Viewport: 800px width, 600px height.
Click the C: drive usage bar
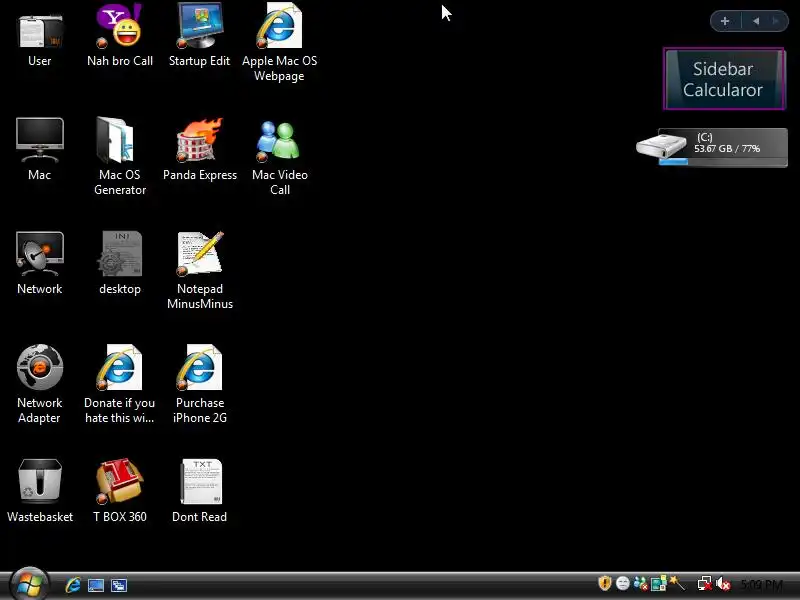click(x=722, y=162)
